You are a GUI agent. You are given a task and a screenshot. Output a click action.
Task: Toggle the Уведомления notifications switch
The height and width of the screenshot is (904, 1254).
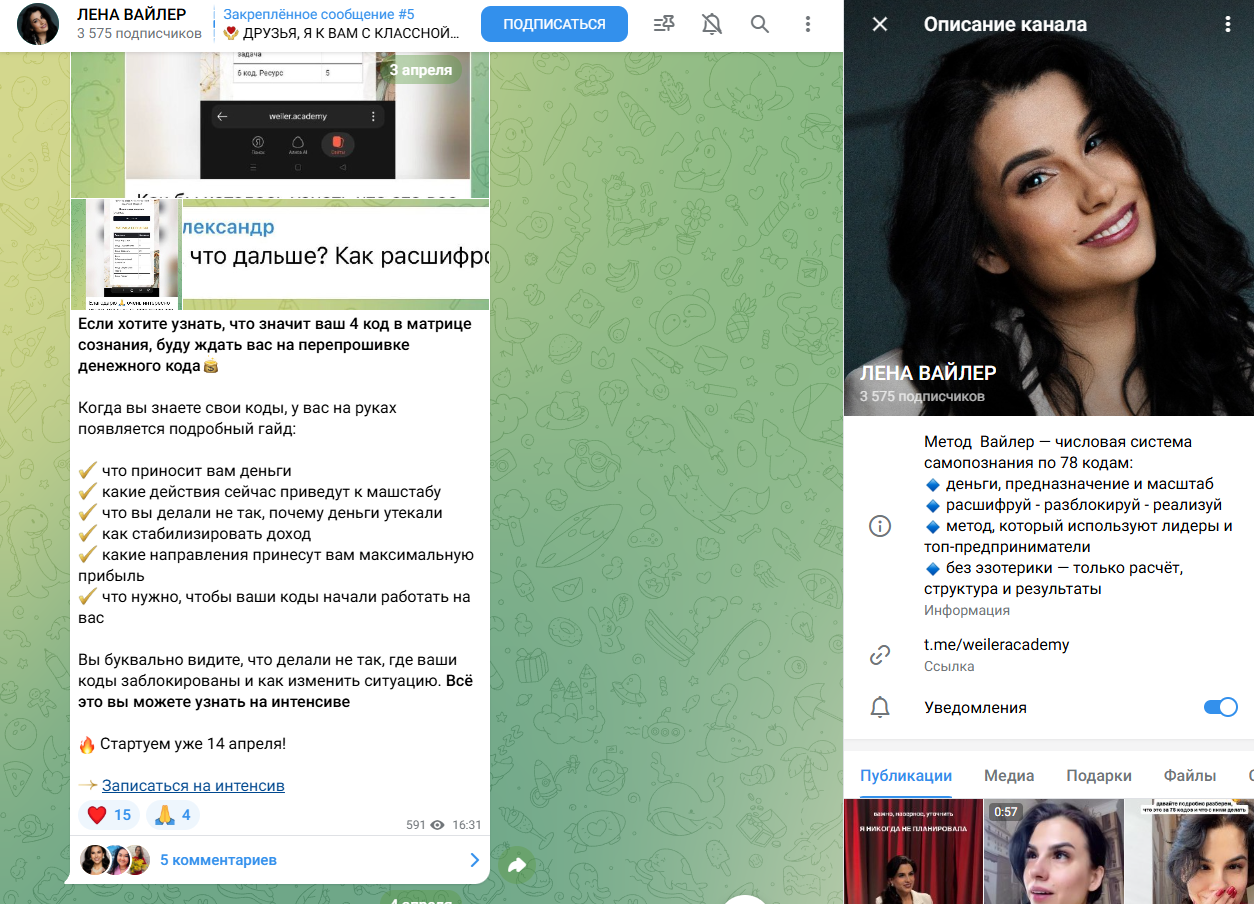(x=1219, y=706)
